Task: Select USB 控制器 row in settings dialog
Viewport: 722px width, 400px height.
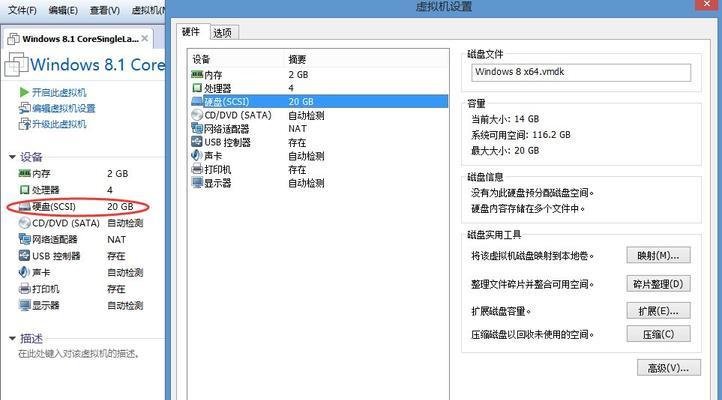Action: click(x=319, y=142)
